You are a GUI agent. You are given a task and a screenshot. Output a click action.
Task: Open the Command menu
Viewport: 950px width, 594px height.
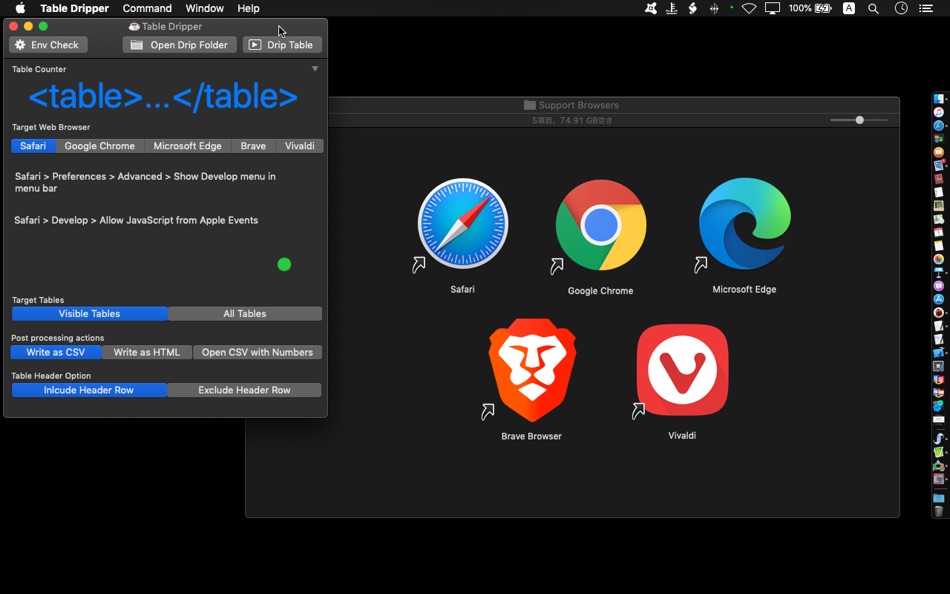pyautogui.click(x=147, y=8)
